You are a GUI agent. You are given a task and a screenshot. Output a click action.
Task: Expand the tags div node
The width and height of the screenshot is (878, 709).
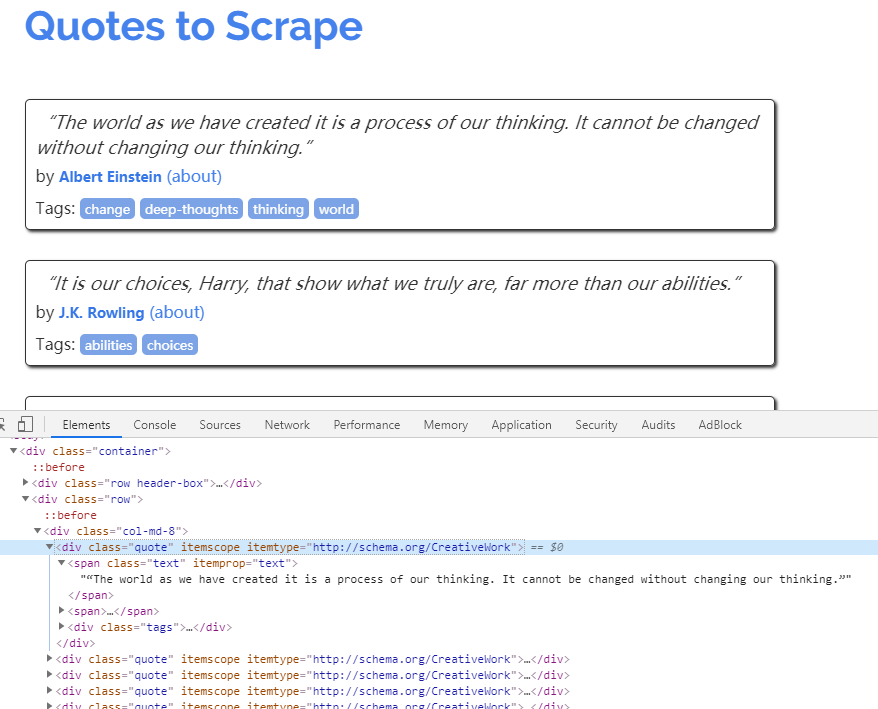tap(62, 627)
